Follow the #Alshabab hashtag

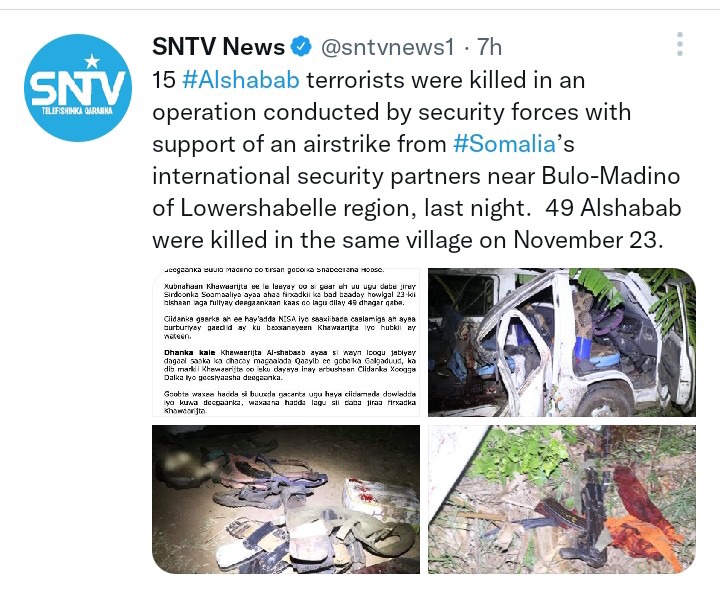click(241, 80)
